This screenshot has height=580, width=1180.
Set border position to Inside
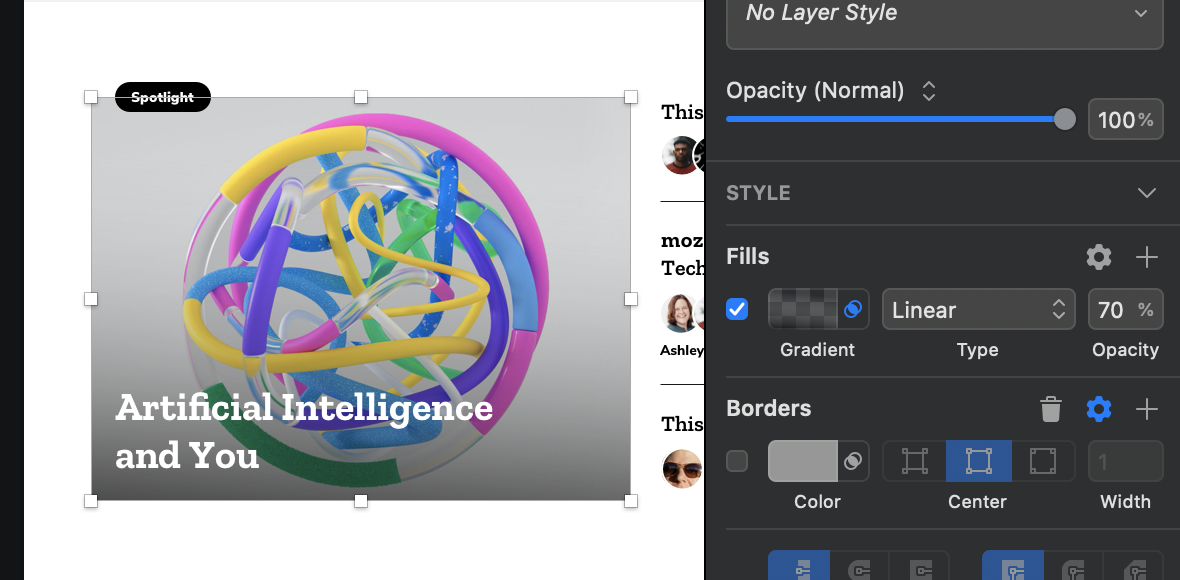tap(914, 461)
